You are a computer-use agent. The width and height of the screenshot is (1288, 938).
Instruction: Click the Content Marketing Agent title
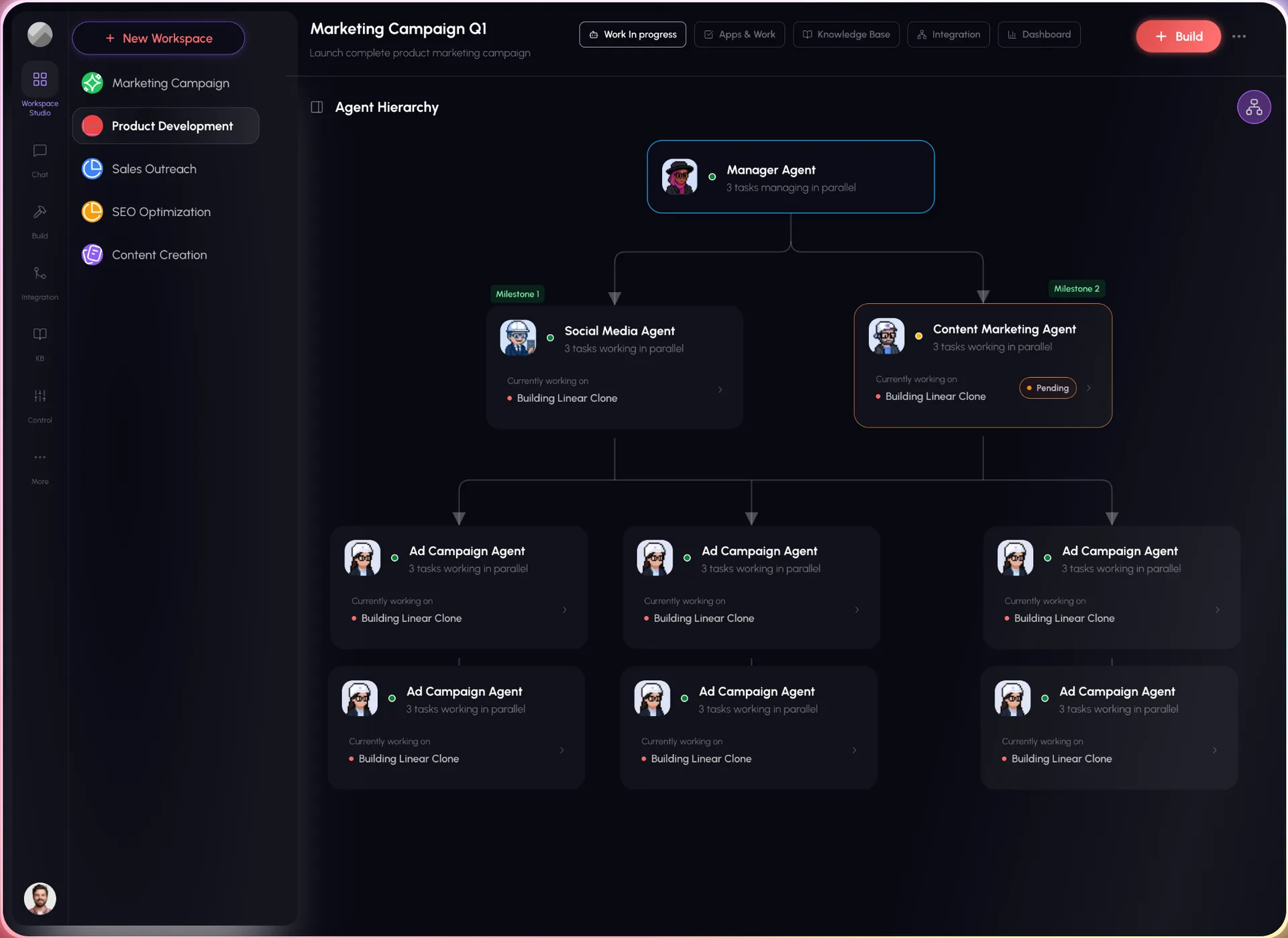pos(1004,329)
